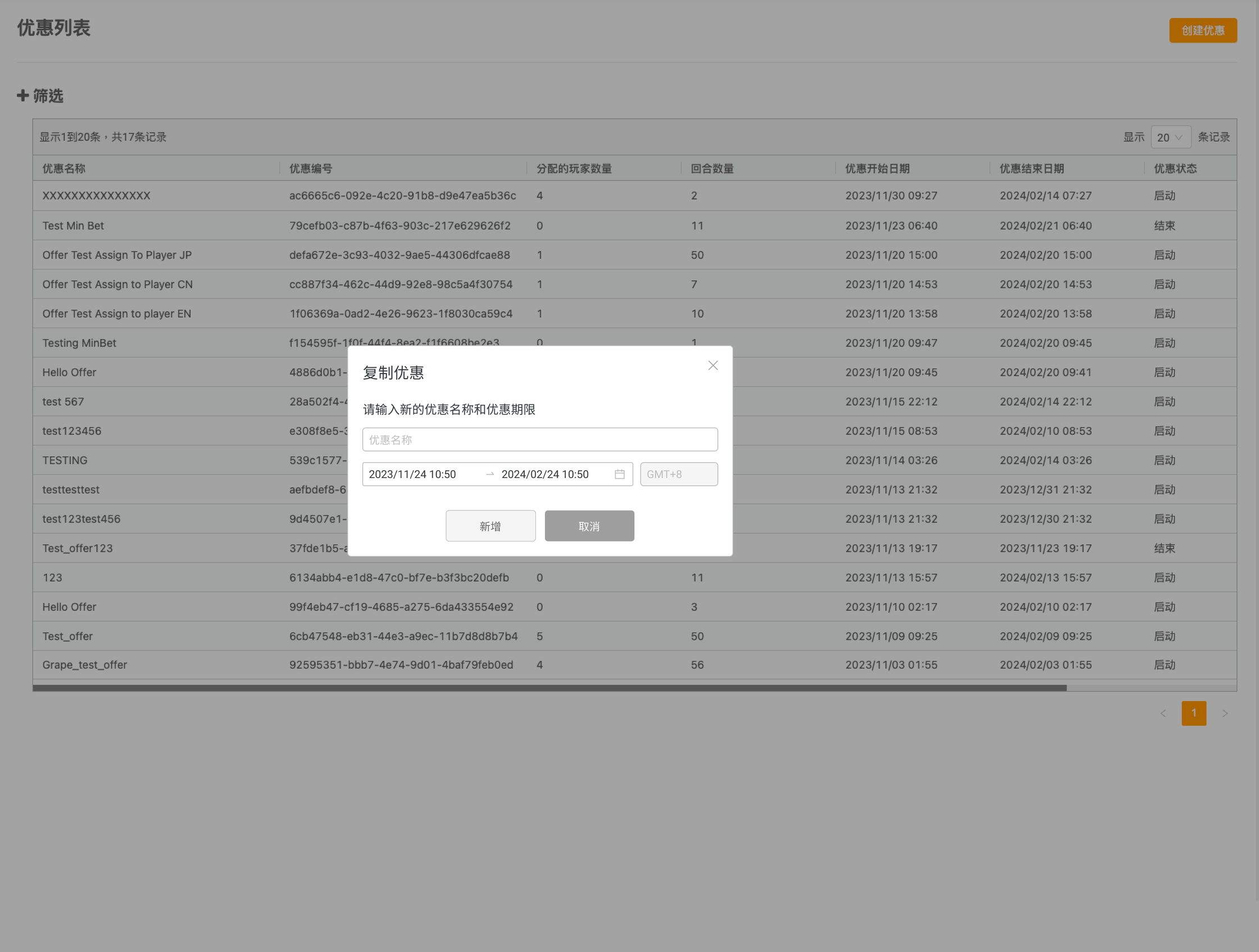Click the 优惠开始日期 column header
1259x952 pixels.
(x=877, y=168)
